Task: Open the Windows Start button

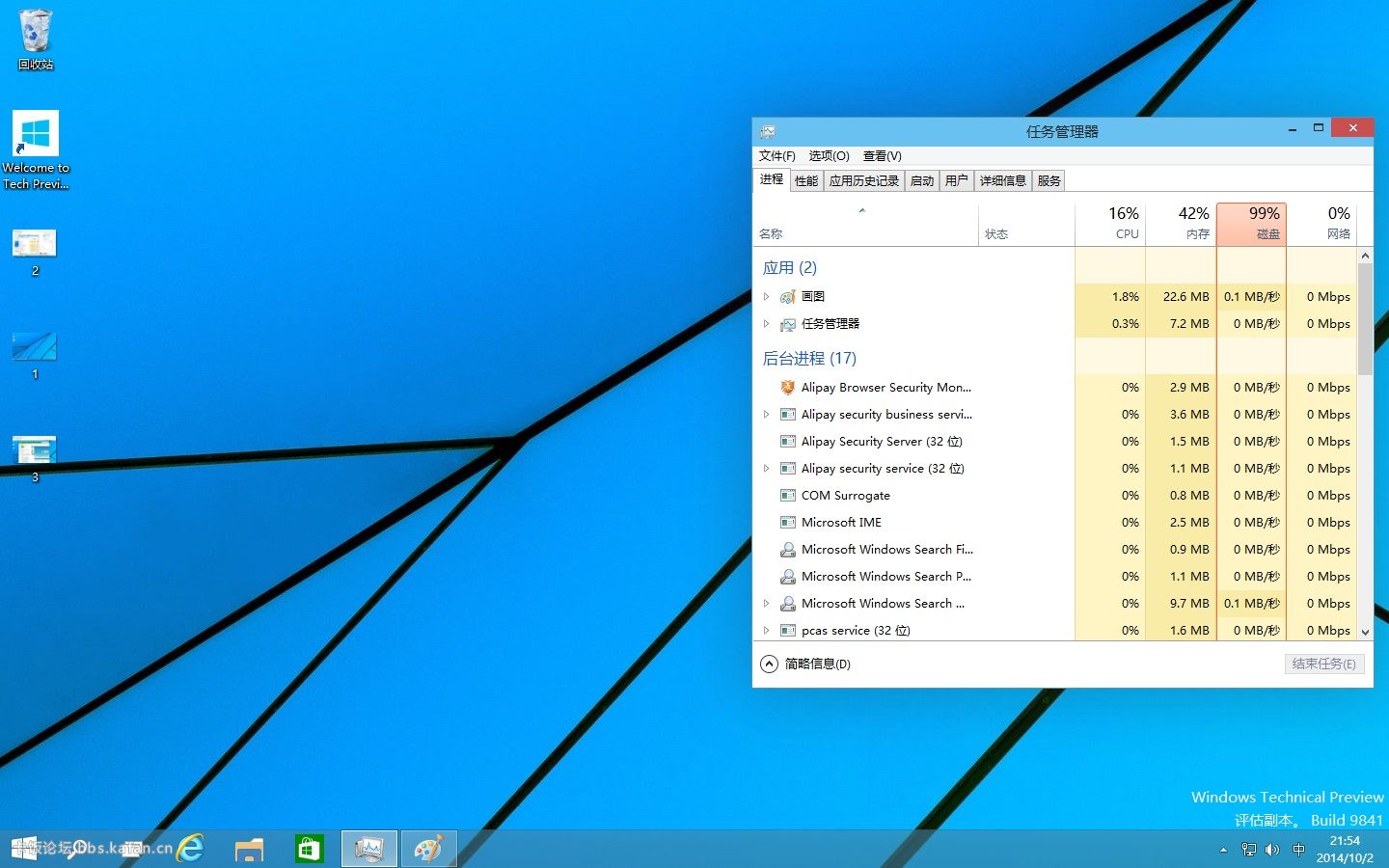Action: click(24, 849)
